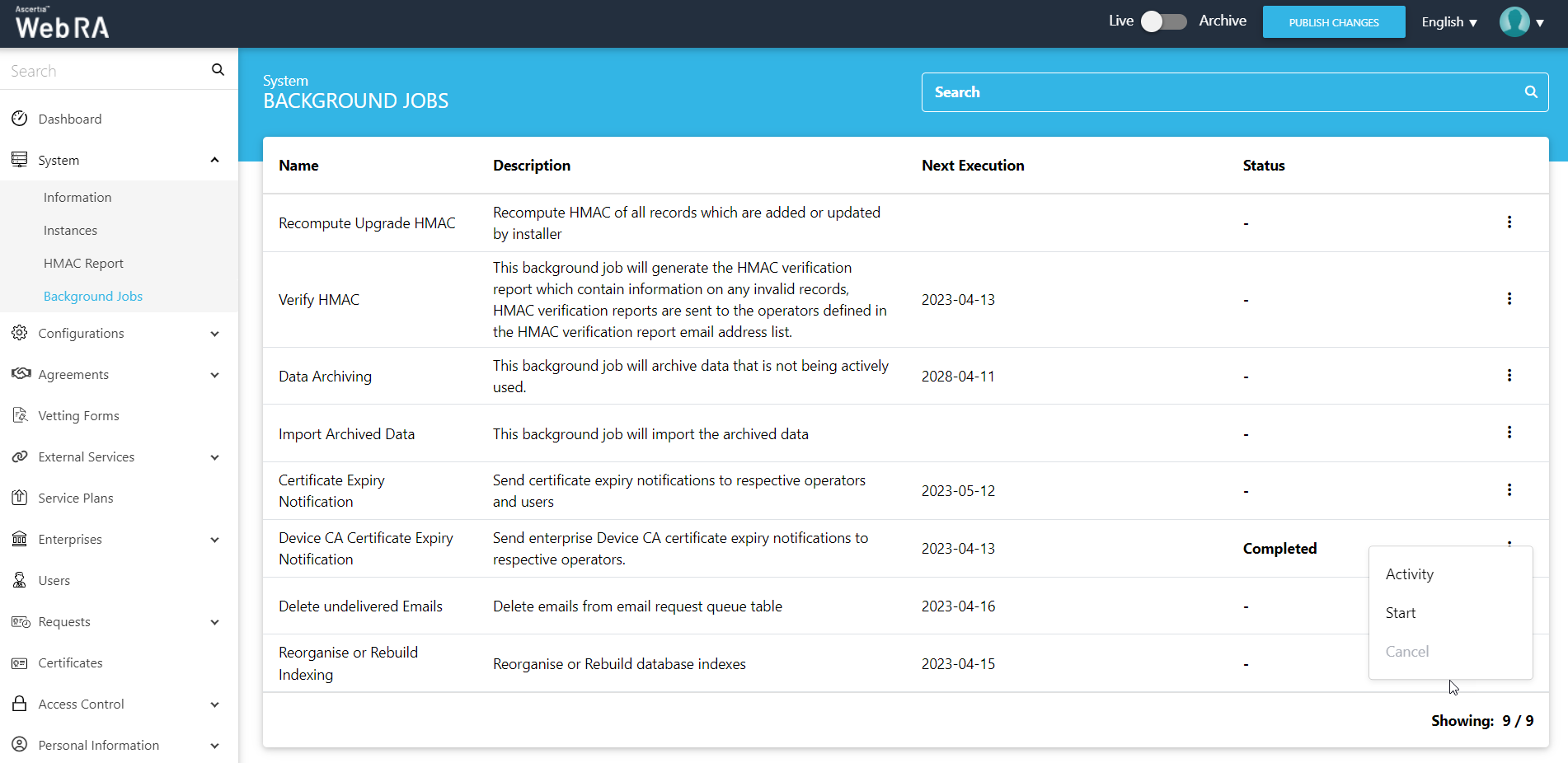Click the Vetting Forms icon in sidebar
The height and width of the screenshot is (763, 1568).
[20, 415]
